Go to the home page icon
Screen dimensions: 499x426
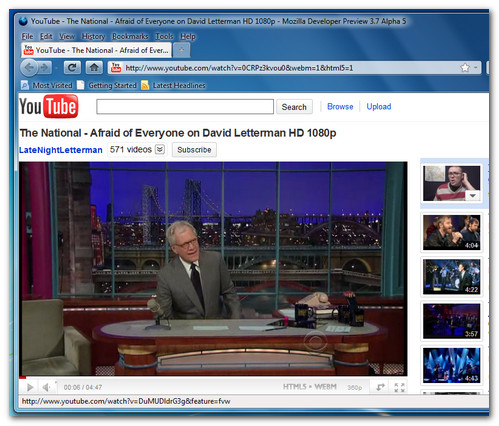94,68
